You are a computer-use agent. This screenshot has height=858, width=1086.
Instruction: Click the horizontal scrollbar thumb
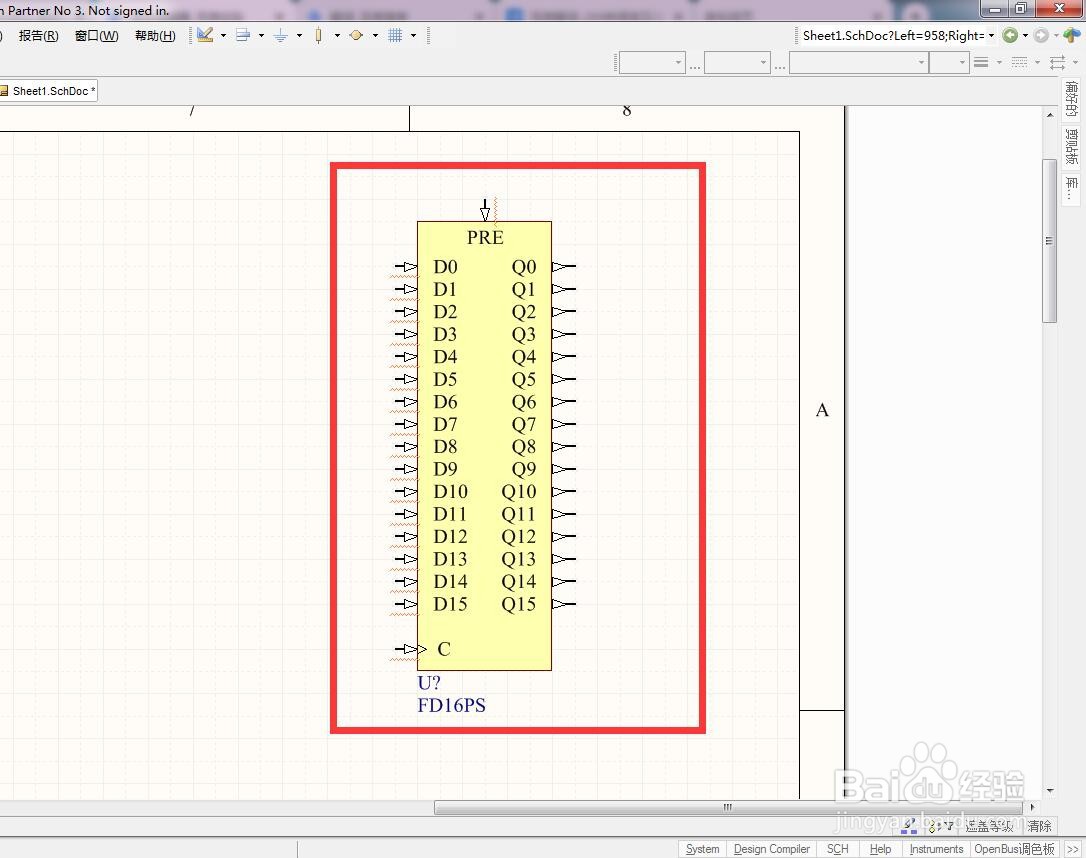(x=728, y=807)
